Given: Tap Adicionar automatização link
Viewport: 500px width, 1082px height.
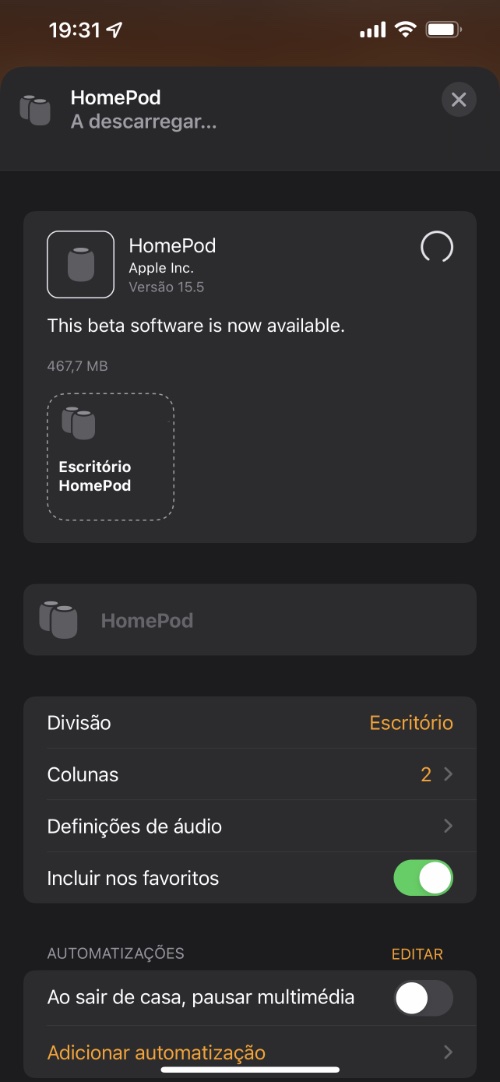Looking at the screenshot, I should [x=156, y=1053].
